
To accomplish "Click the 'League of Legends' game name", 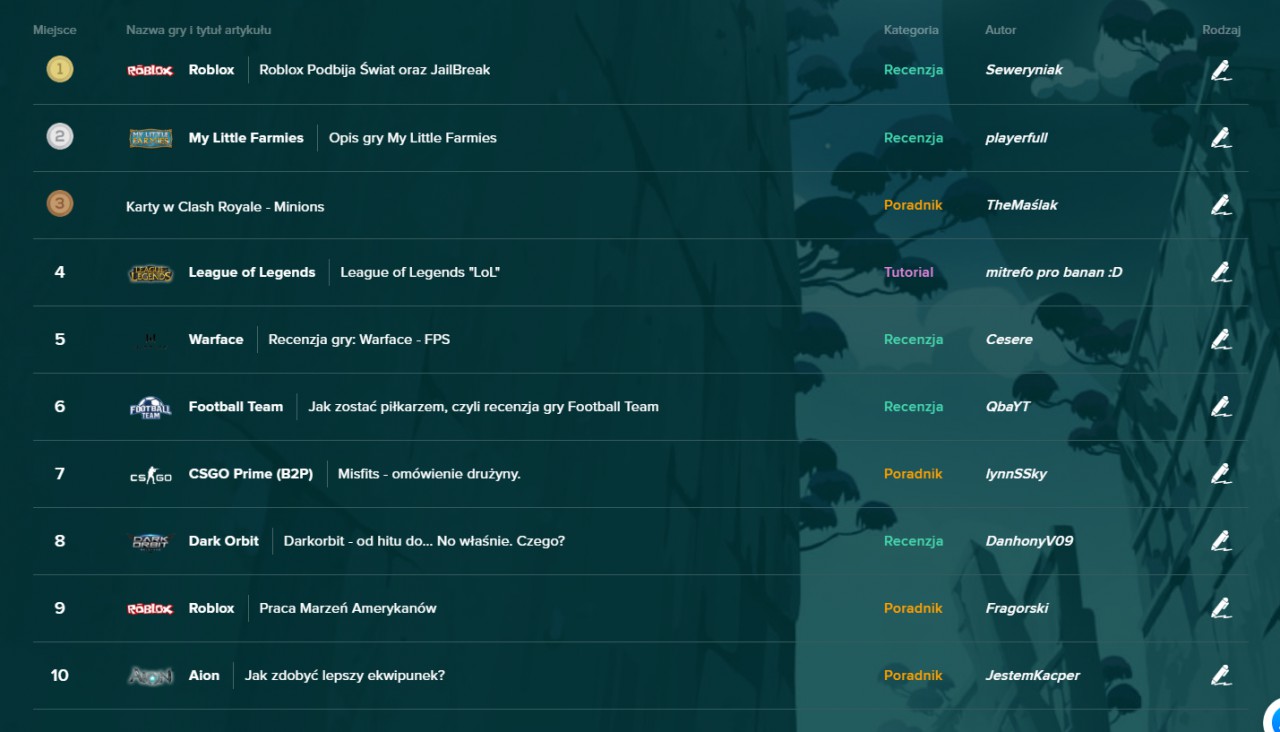I will pos(252,272).
